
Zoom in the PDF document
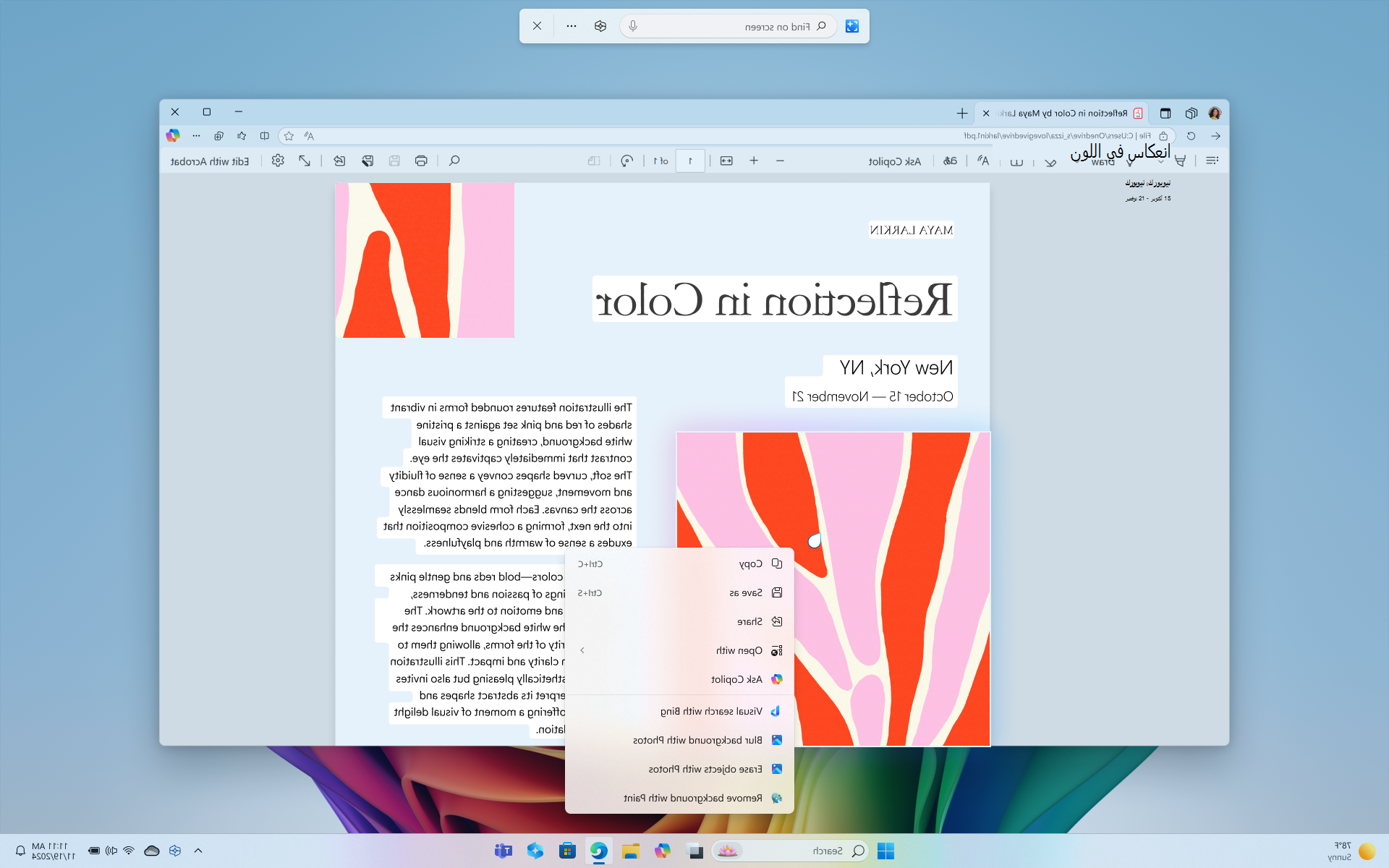754,161
